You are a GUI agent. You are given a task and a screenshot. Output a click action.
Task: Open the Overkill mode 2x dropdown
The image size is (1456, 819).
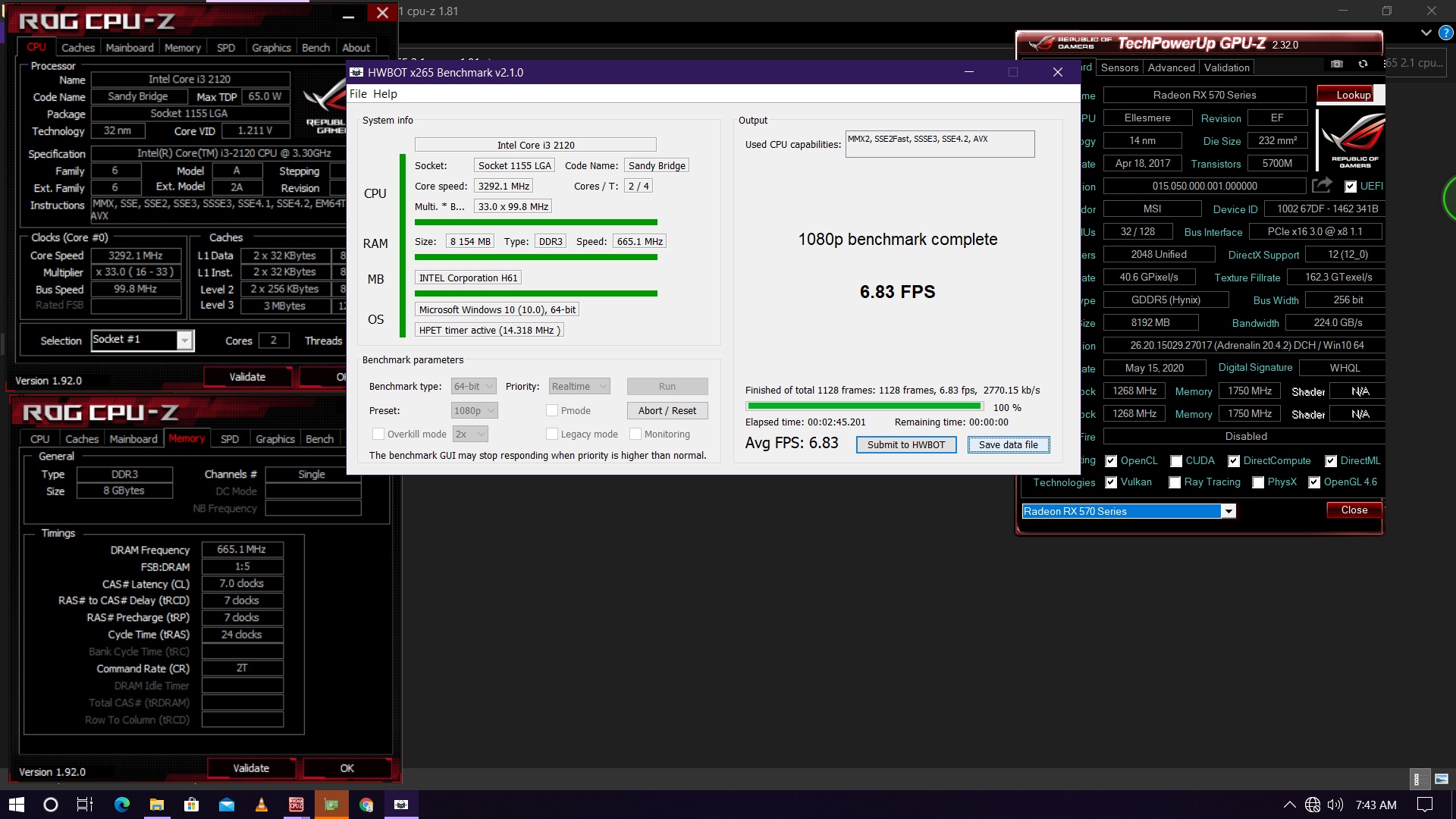click(470, 434)
